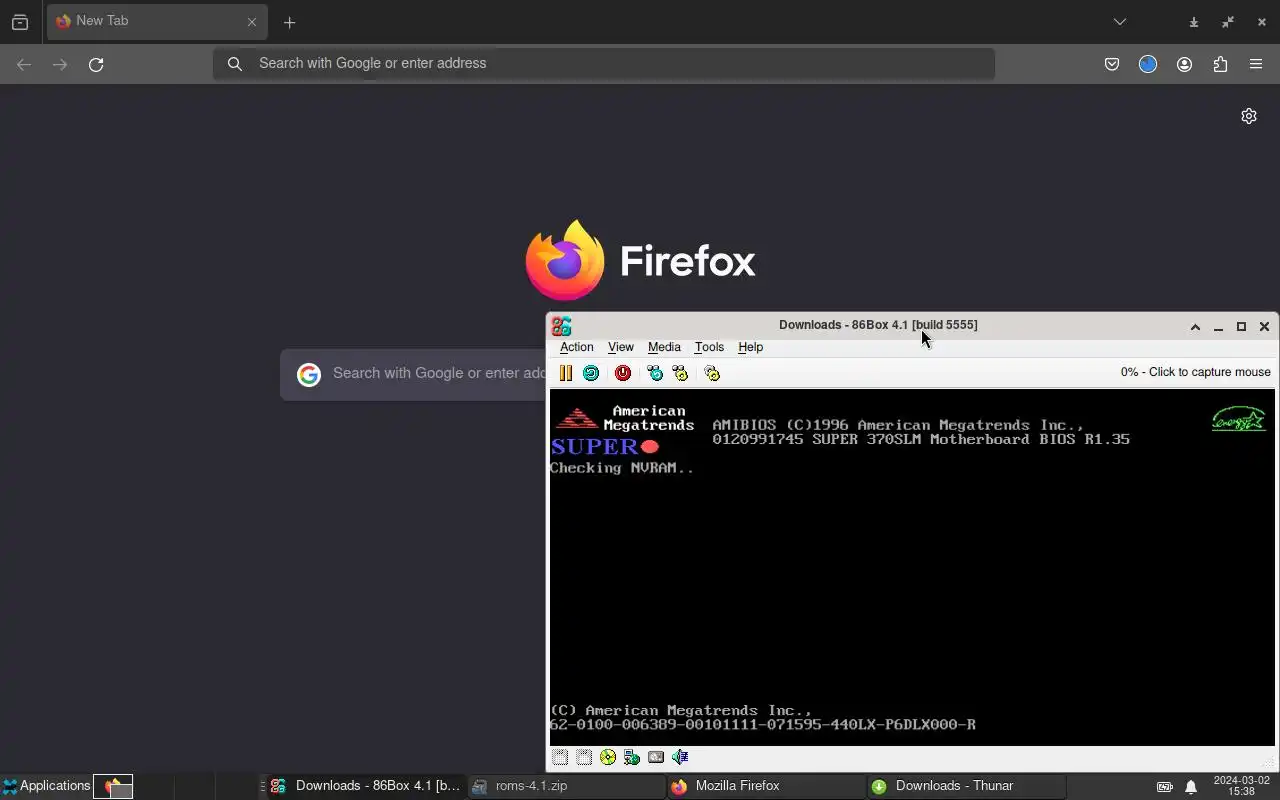
Task: Click the panel clock showing 15:38
Action: coord(1241,786)
